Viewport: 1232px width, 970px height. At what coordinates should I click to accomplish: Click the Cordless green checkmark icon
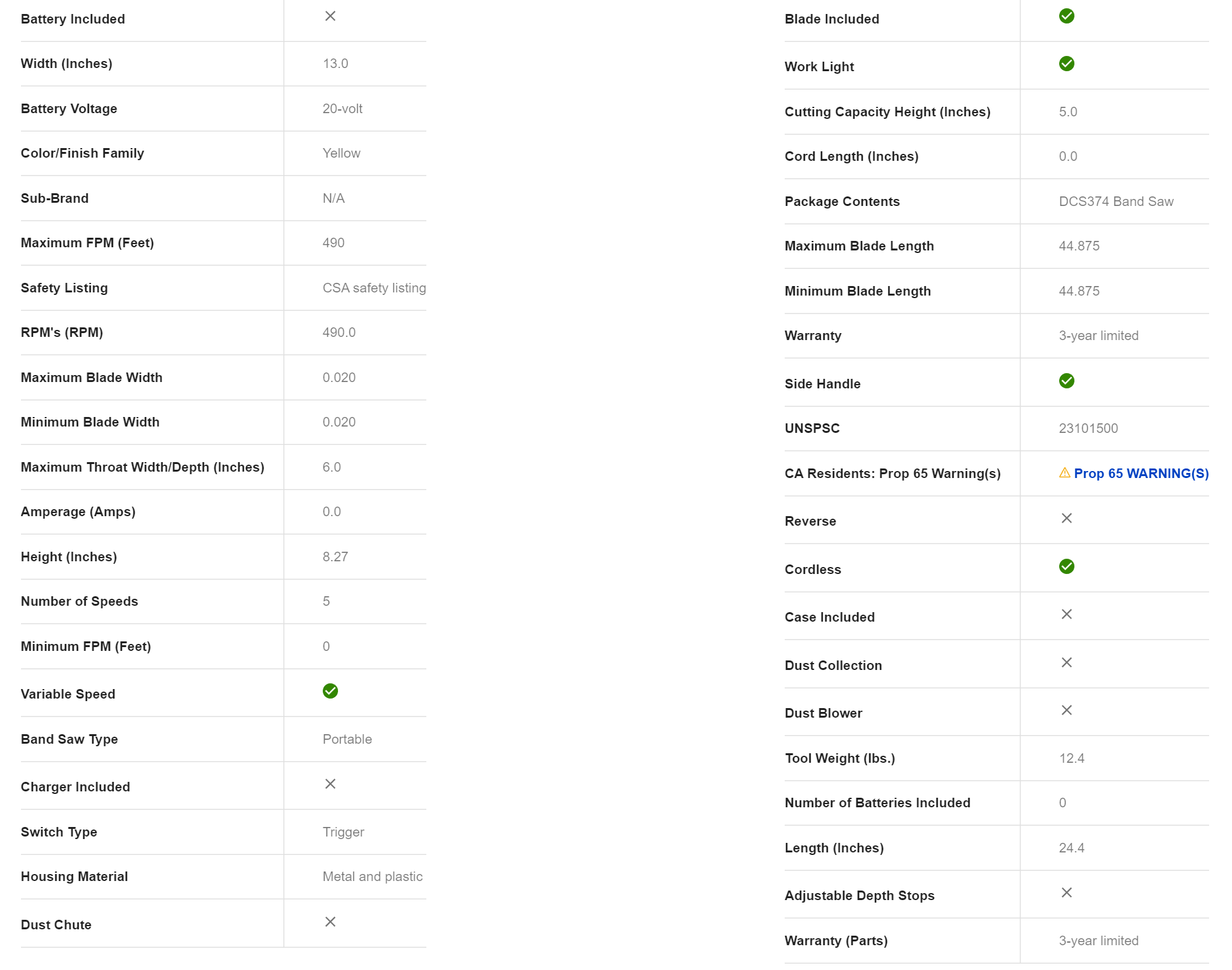click(x=1066, y=566)
